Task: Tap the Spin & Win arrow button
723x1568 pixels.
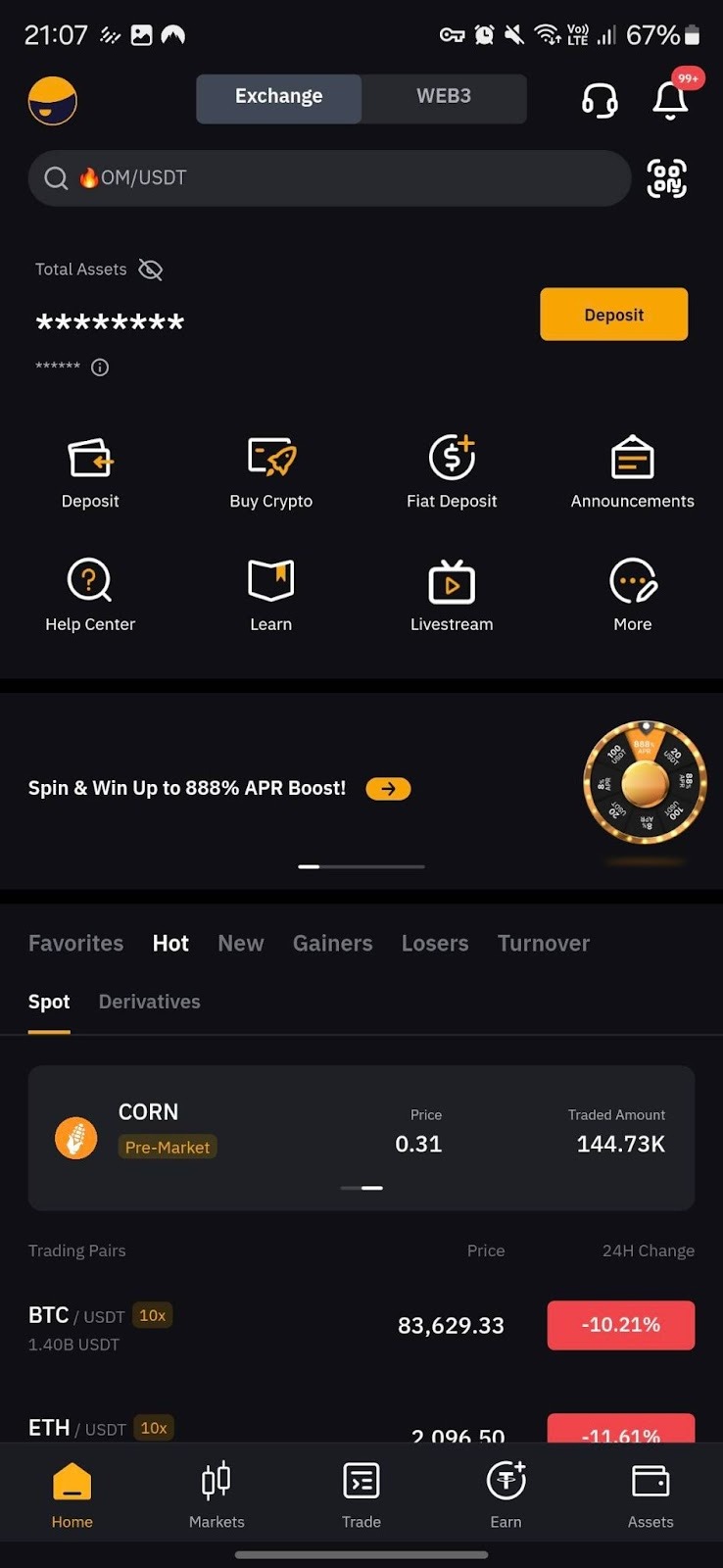Action: click(388, 788)
